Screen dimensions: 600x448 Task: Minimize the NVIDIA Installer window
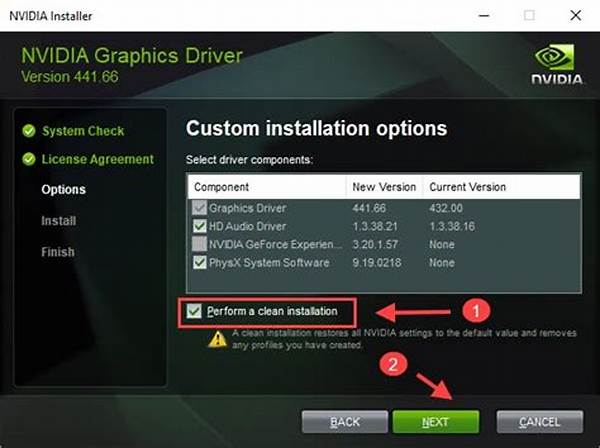pyautogui.click(x=484, y=16)
